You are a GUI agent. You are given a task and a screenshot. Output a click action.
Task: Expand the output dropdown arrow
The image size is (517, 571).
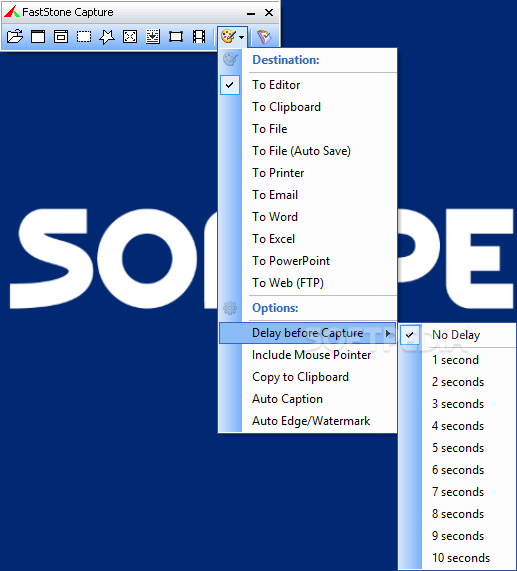pos(241,37)
